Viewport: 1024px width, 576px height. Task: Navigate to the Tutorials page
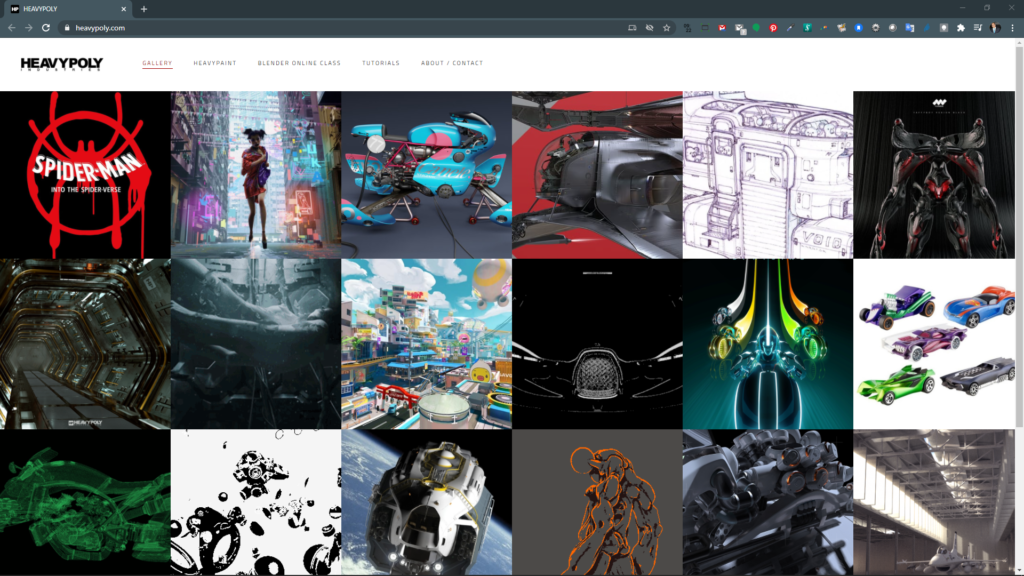(x=380, y=63)
